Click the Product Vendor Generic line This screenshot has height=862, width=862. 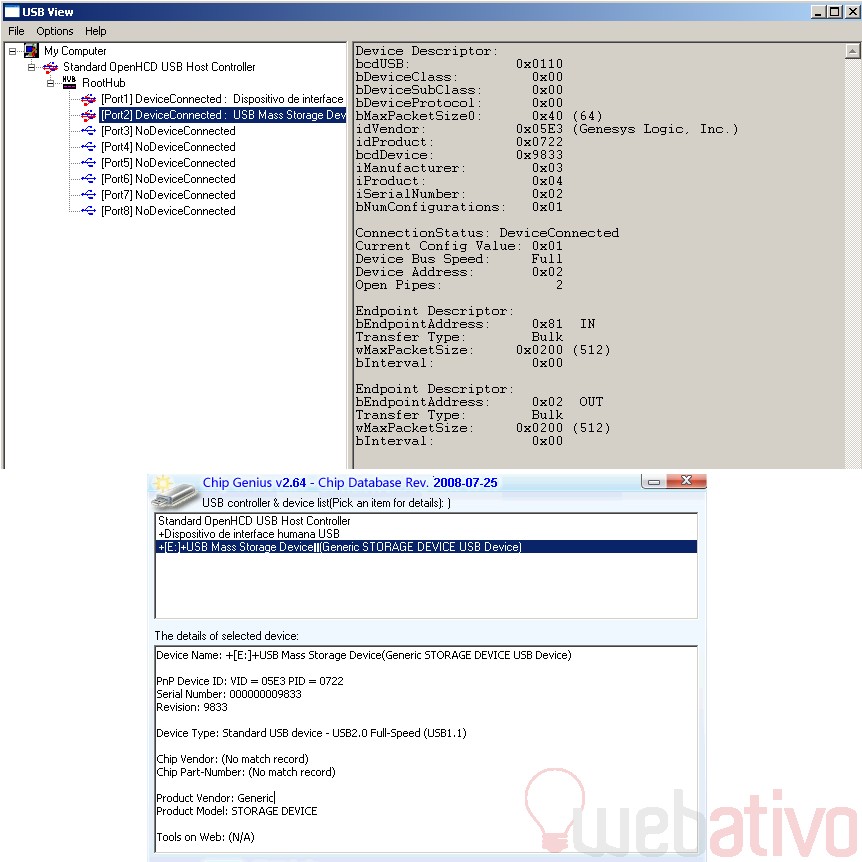(x=215, y=798)
